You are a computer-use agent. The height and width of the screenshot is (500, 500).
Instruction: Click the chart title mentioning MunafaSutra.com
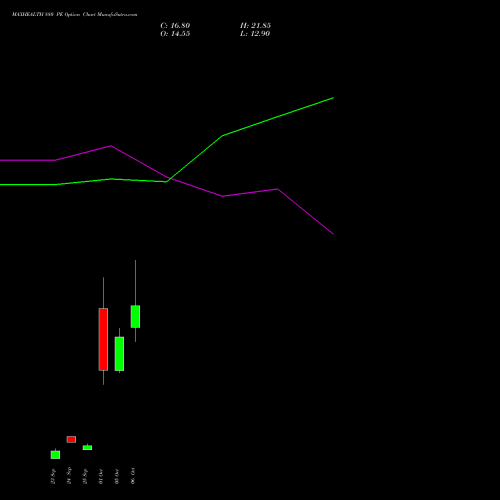[x=75, y=14]
